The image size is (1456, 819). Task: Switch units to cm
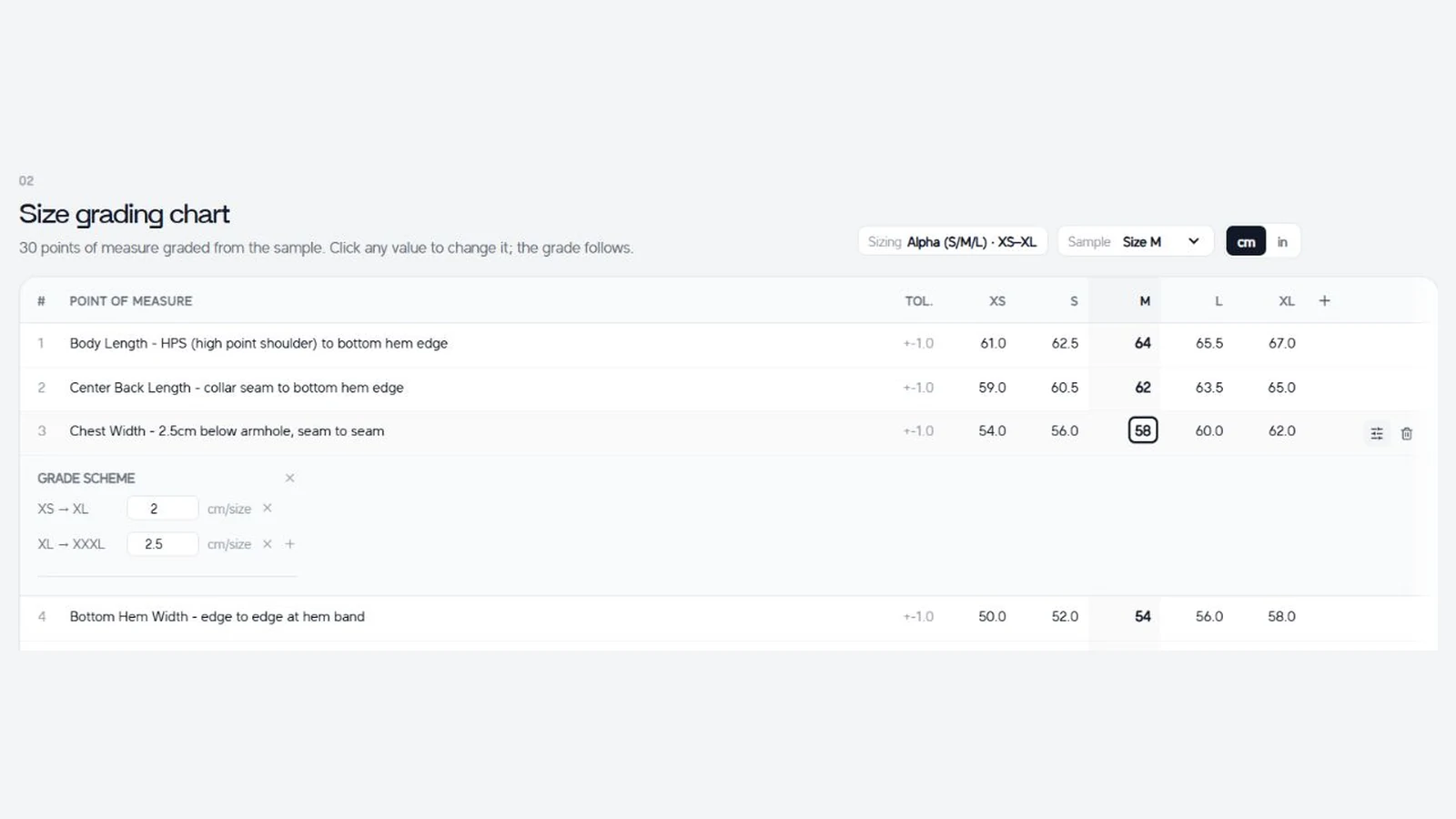tap(1246, 241)
